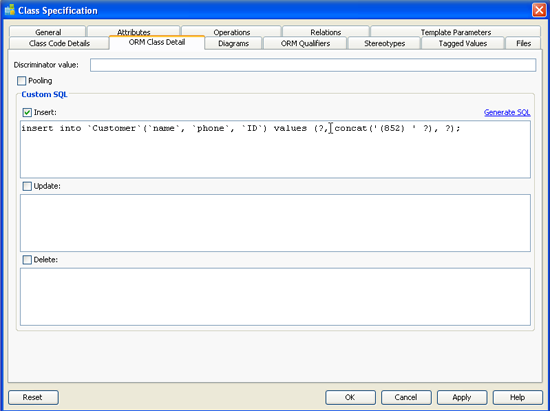The image size is (550, 411).
Task: Open the Stereotypes tab
Action: (x=384, y=43)
